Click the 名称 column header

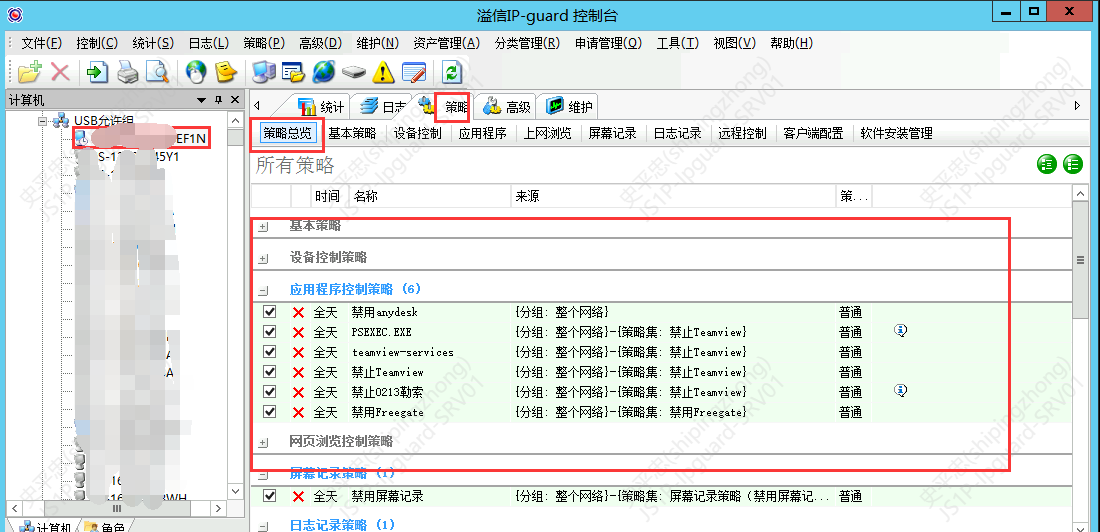[429, 197]
